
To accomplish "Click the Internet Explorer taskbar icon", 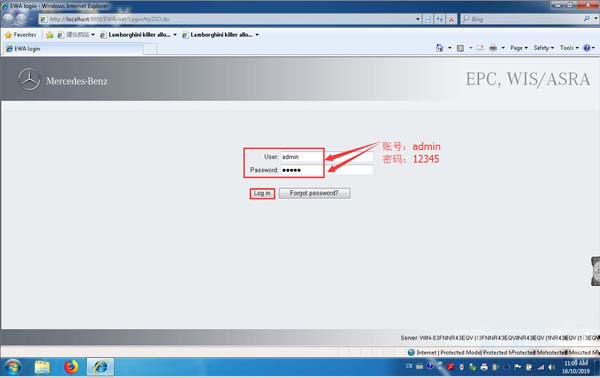I will pyautogui.click(x=100, y=367).
